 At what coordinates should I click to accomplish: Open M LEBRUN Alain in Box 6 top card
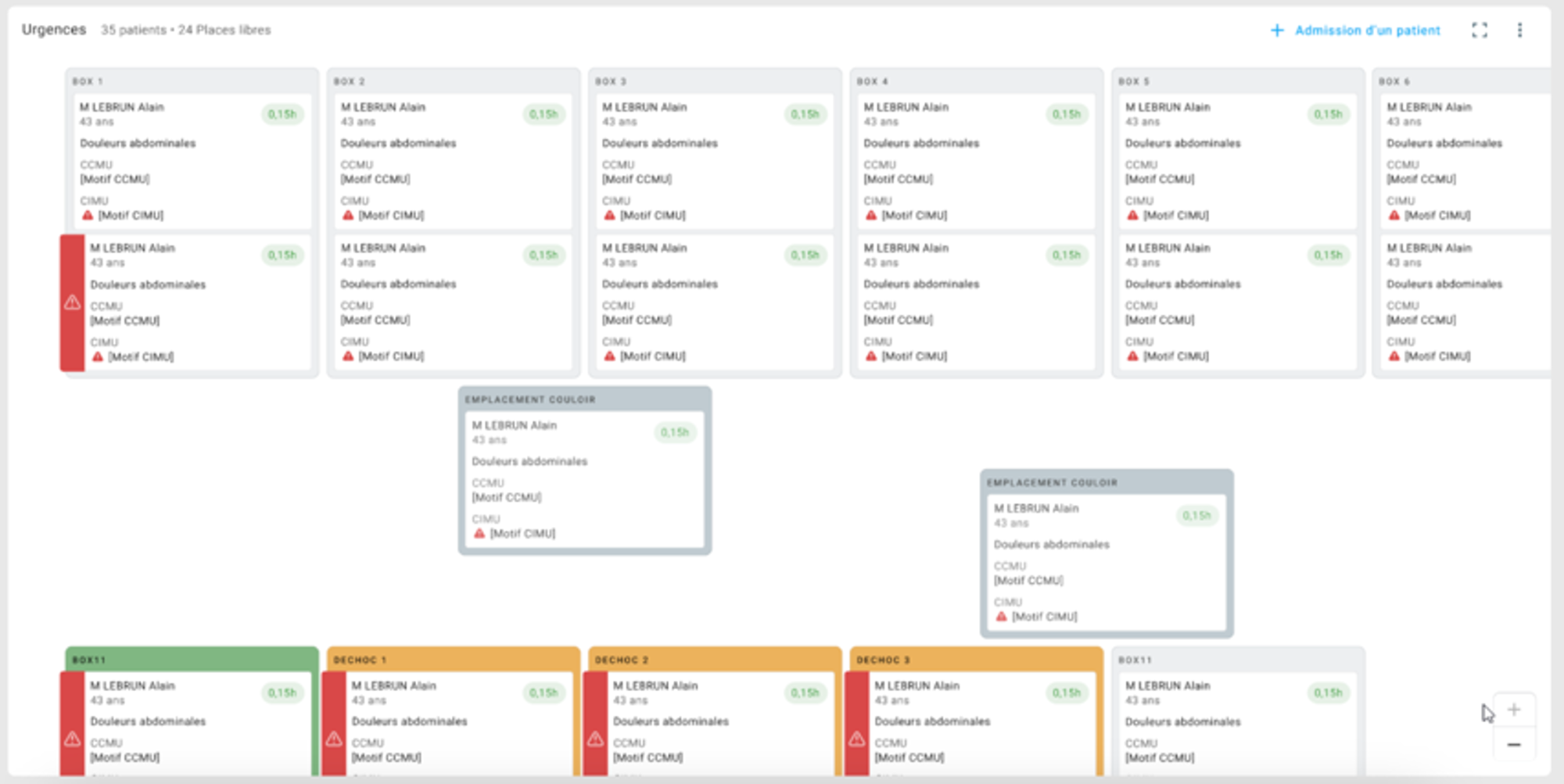coord(1429,107)
